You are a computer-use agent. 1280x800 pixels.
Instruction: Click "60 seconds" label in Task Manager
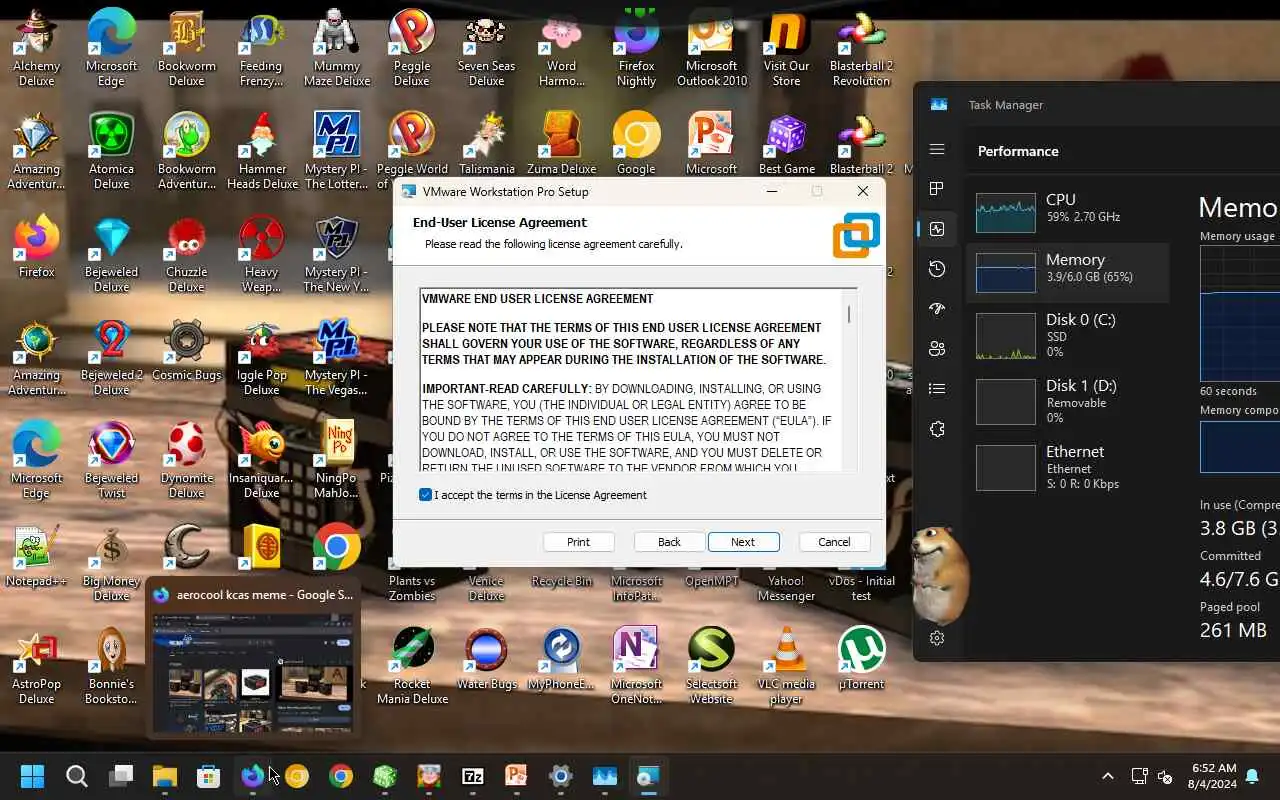click(x=1228, y=391)
